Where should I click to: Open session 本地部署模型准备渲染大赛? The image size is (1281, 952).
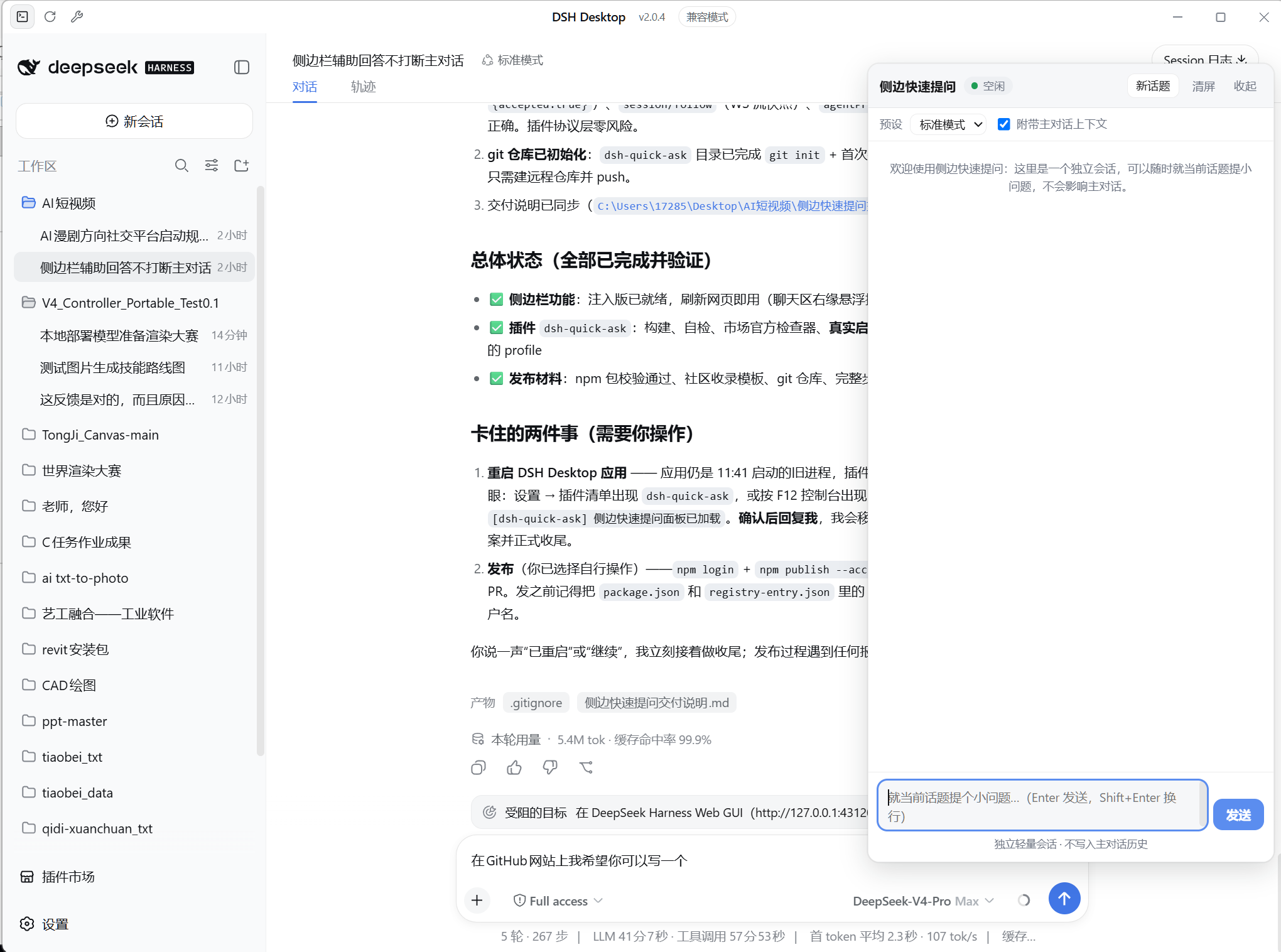pyautogui.click(x=134, y=335)
